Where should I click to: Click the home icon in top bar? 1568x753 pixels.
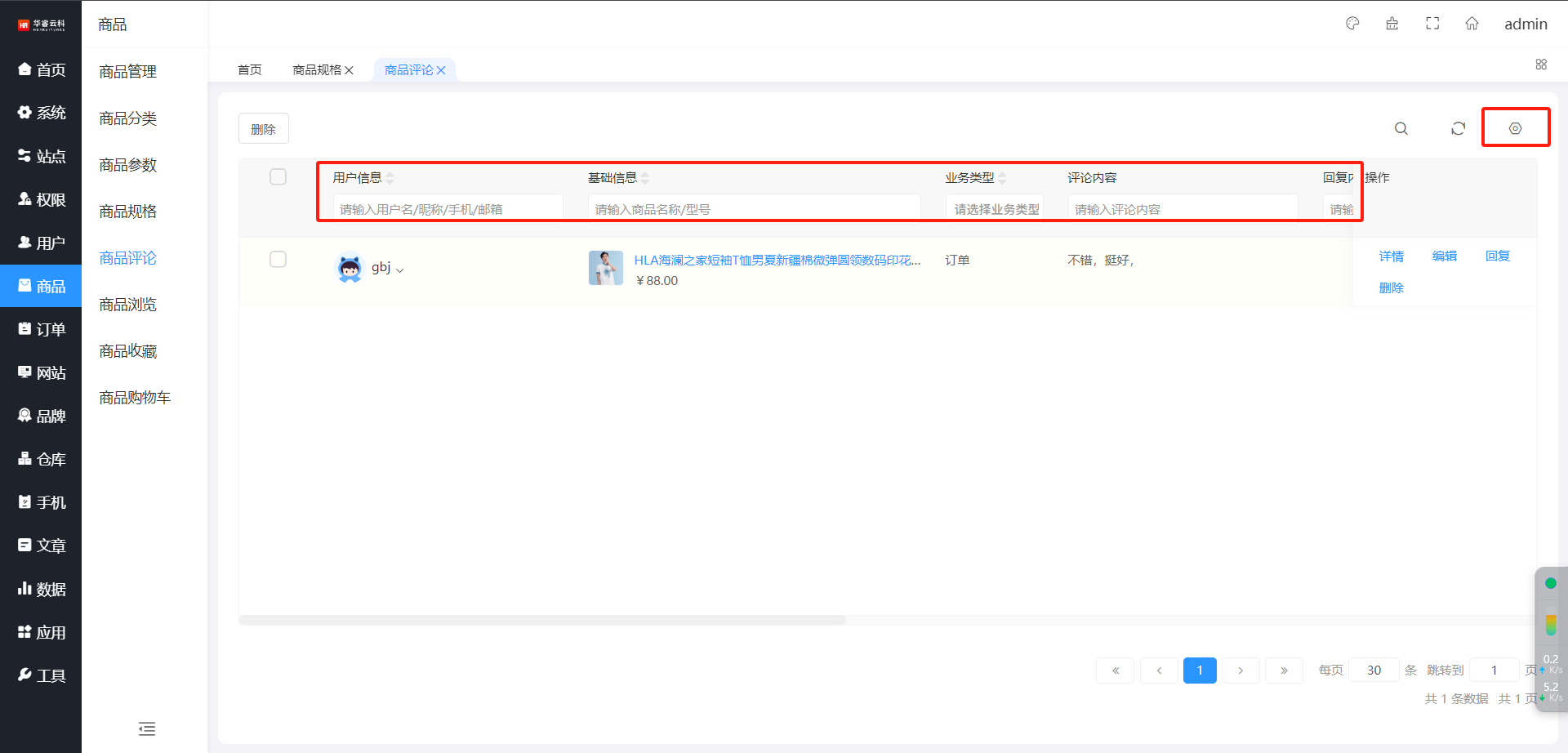1472,24
